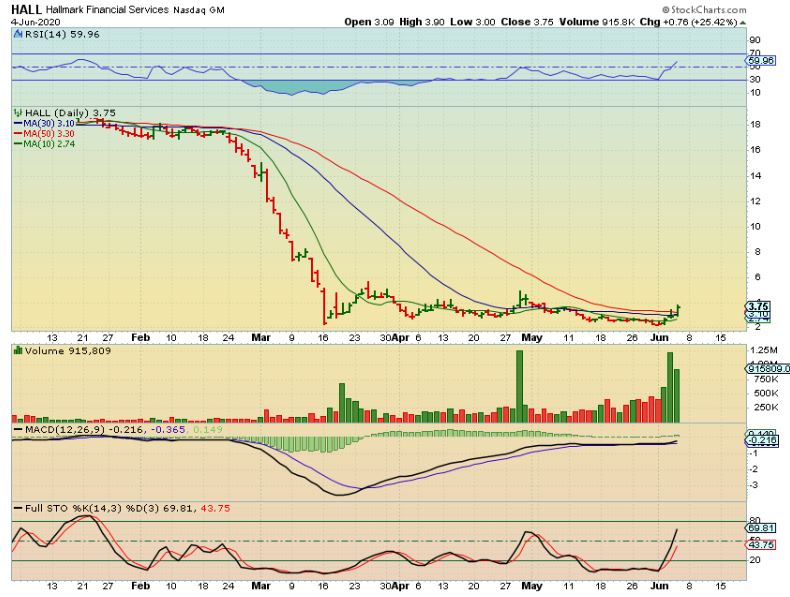Viewport: 790px width, 597px height.
Task: Click the 59.96 RSI value tag on right axis
Action: pyautogui.click(x=761, y=60)
